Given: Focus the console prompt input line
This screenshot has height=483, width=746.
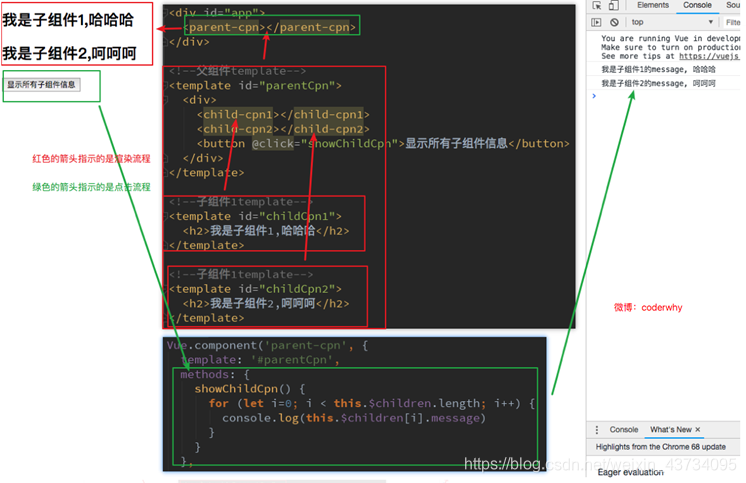Looking at the screenshot, I should (666, 96).
